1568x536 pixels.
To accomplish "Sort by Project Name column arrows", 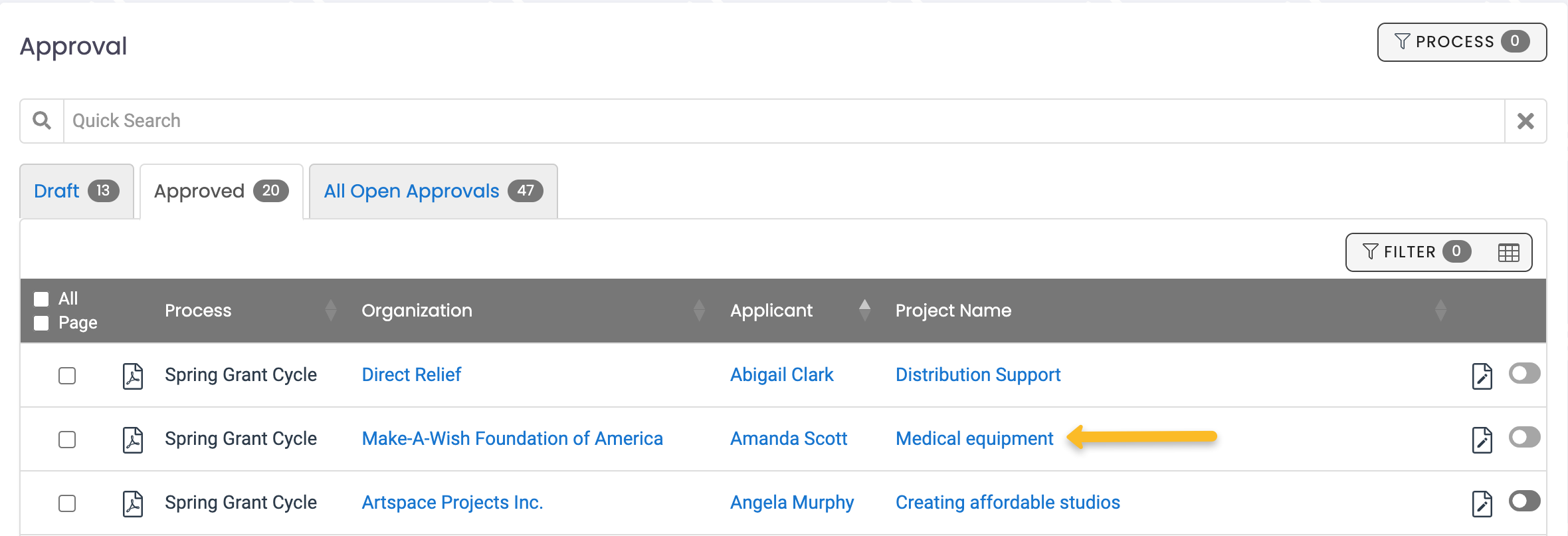I will [1440, 311].
